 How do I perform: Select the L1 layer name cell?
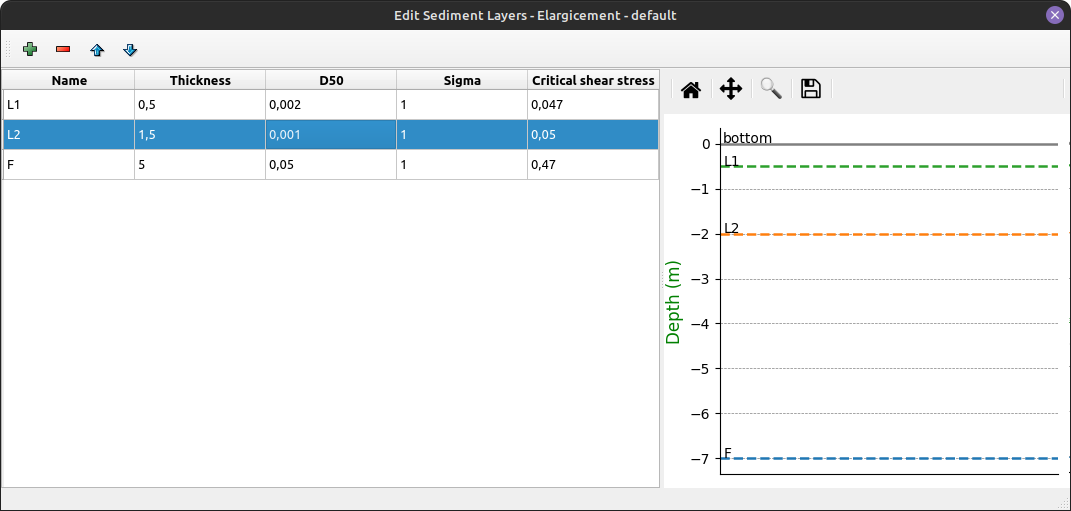69,104
